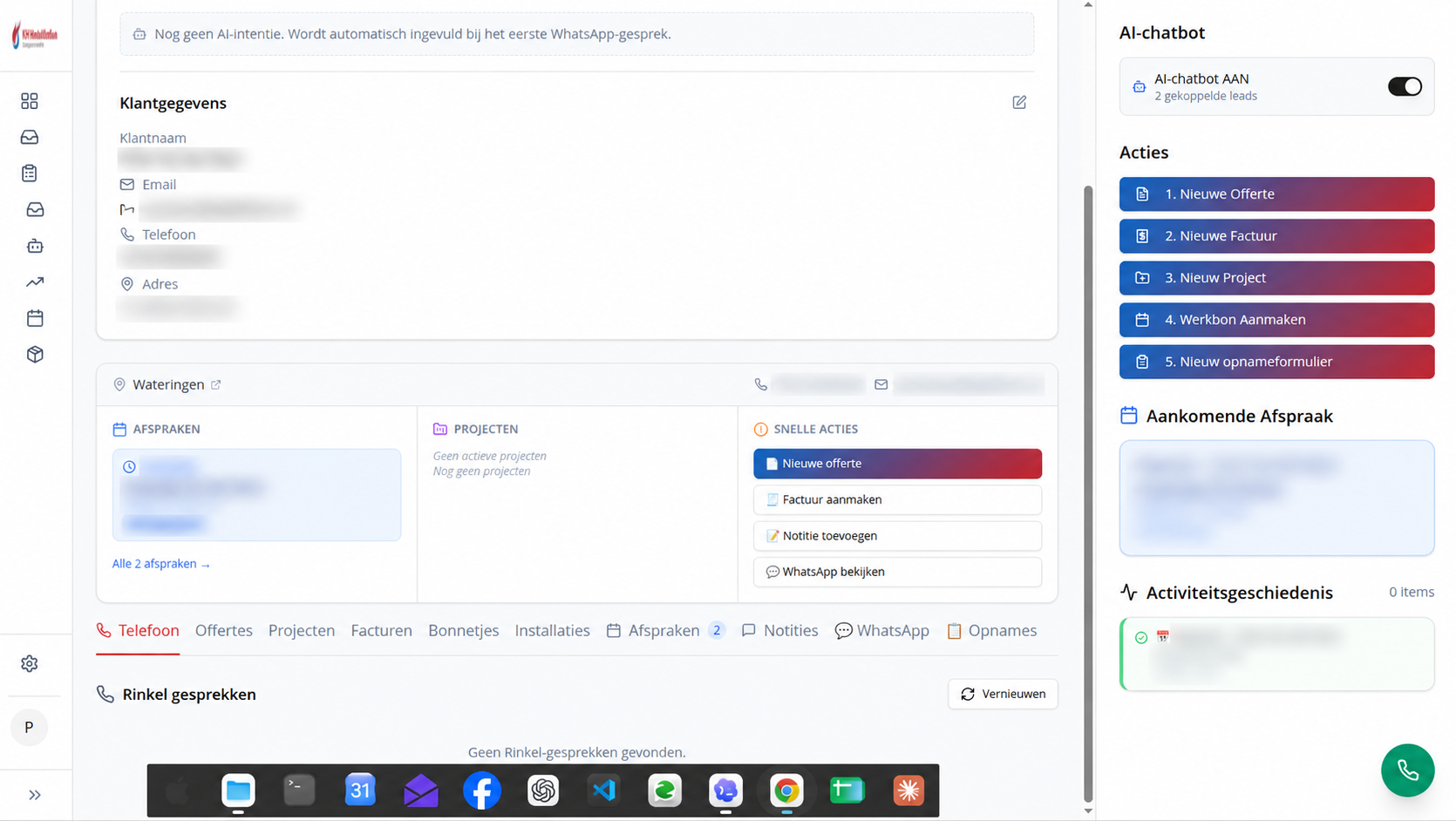This screenshot has width=1456, height=821.
Task: Expand the sidebar with double chevron
Action: click(x=35, y=795)
